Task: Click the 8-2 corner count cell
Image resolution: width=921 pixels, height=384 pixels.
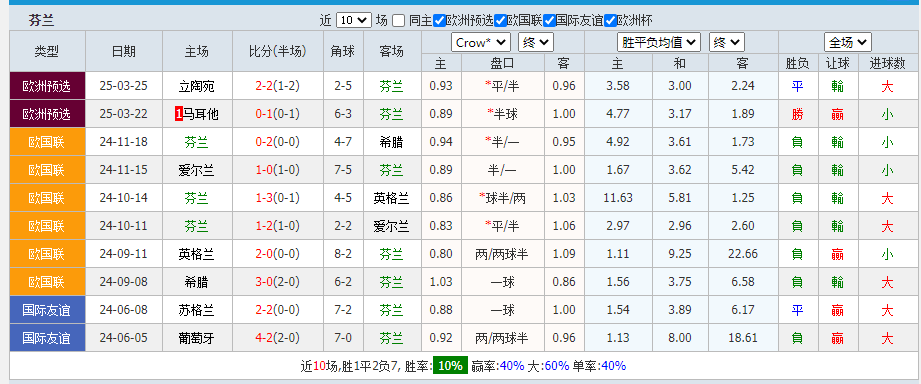Action: point(343,254)
